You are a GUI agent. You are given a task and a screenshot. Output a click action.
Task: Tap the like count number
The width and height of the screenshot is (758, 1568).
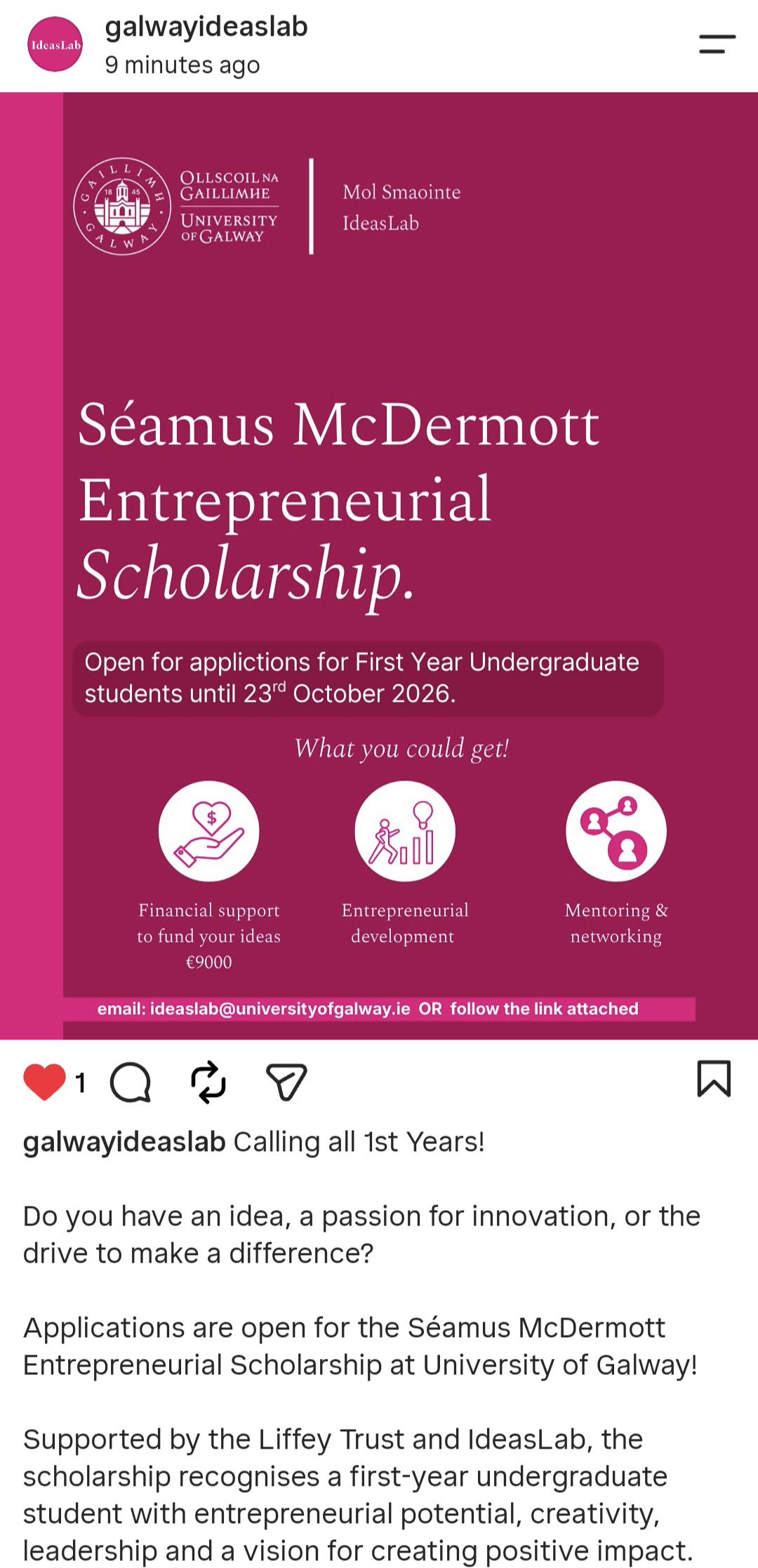[x=81, y=1083]
